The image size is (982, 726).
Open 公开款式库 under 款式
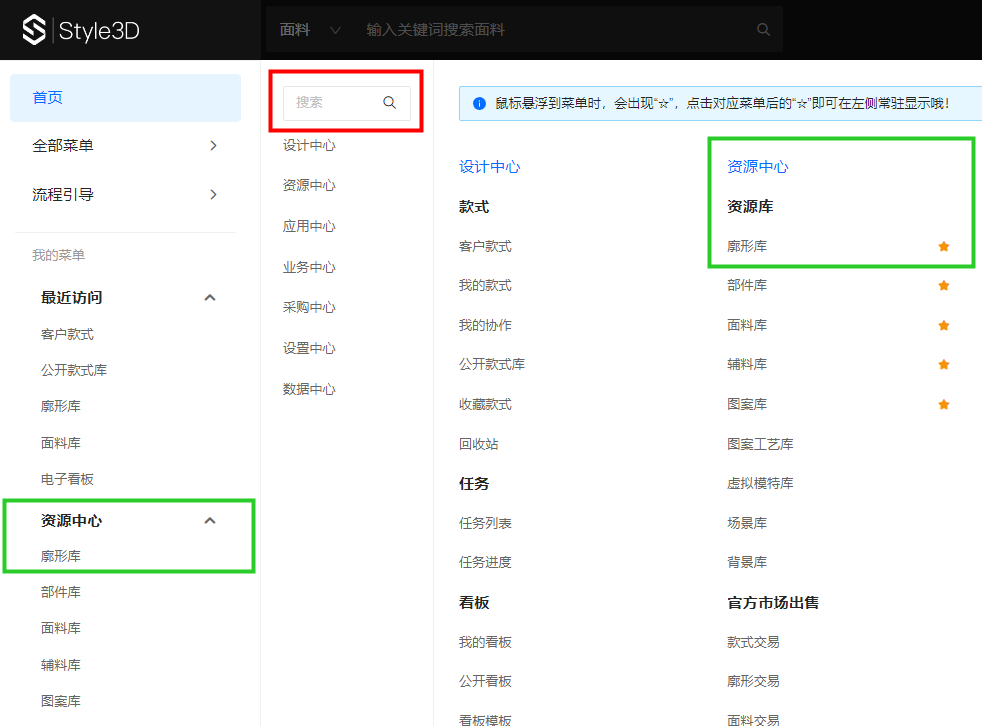[x=492, y=365]
